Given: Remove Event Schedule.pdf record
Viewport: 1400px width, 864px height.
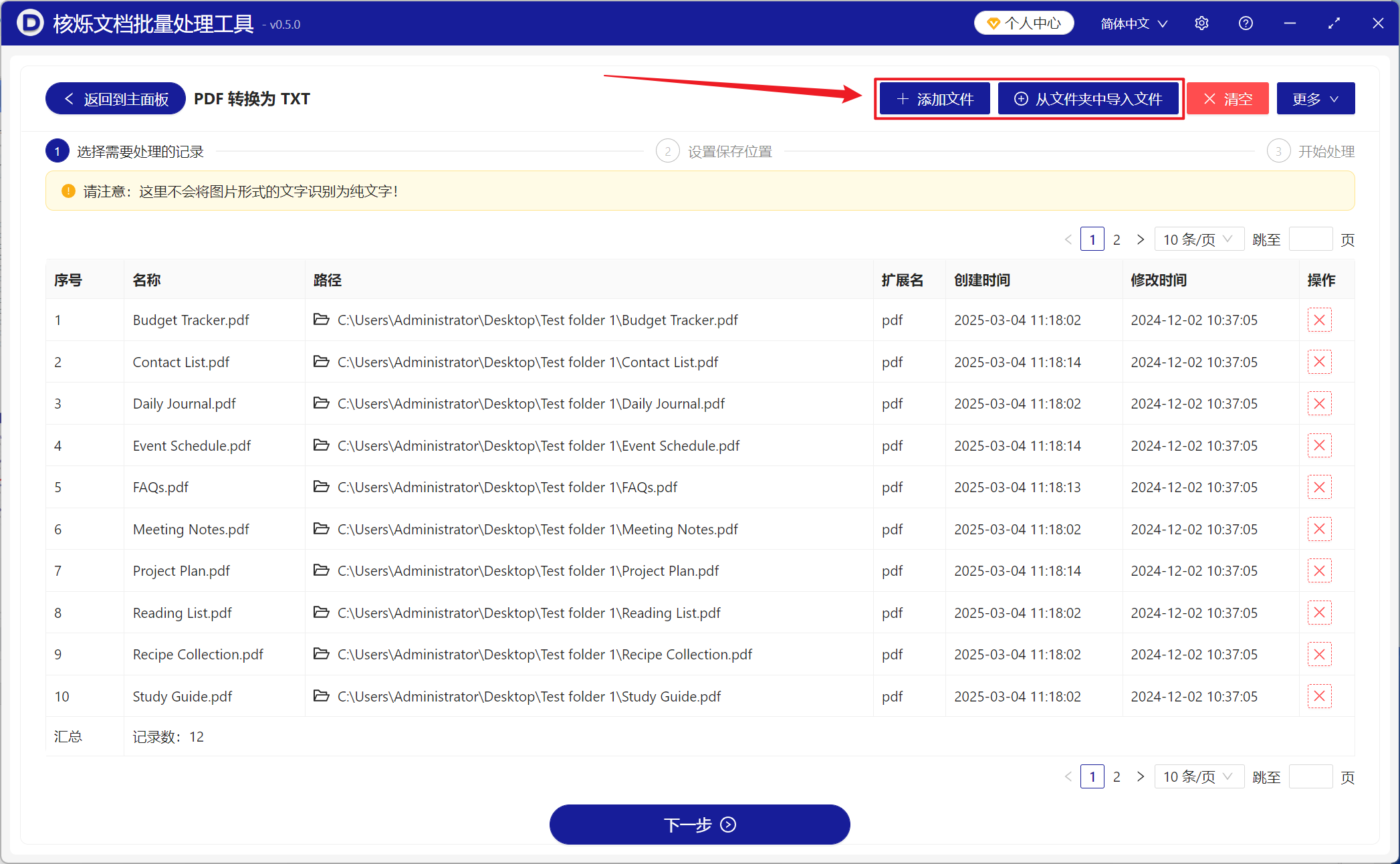Looking at the screenshot, I should (x=1319, y=445).
